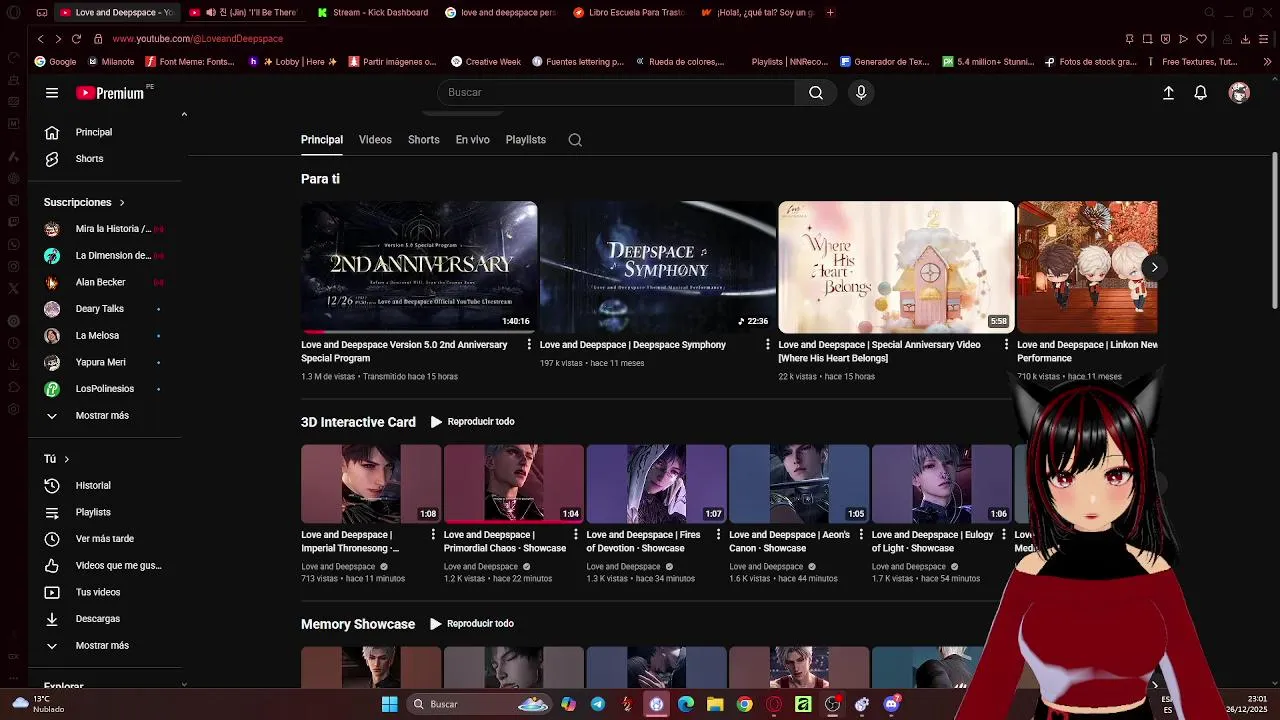The width and height of the screenshot is (1280, 720).
Task: Show next videos in Para ti carousel
Action: pyautogui.click(x=1154, y=267)
